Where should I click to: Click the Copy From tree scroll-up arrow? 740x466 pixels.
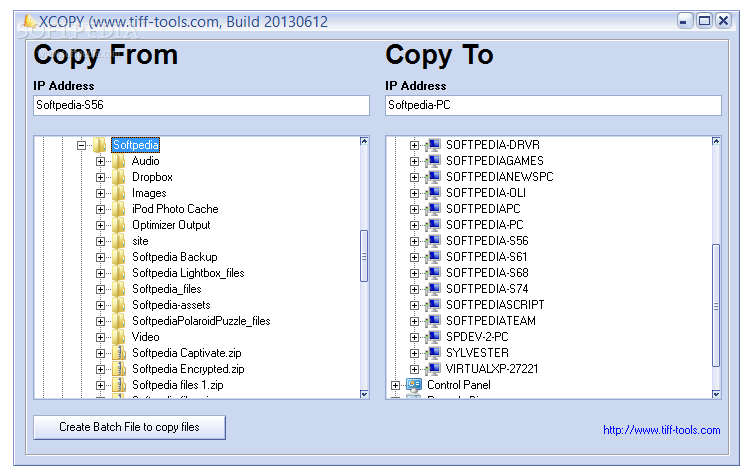coord(364,141)
